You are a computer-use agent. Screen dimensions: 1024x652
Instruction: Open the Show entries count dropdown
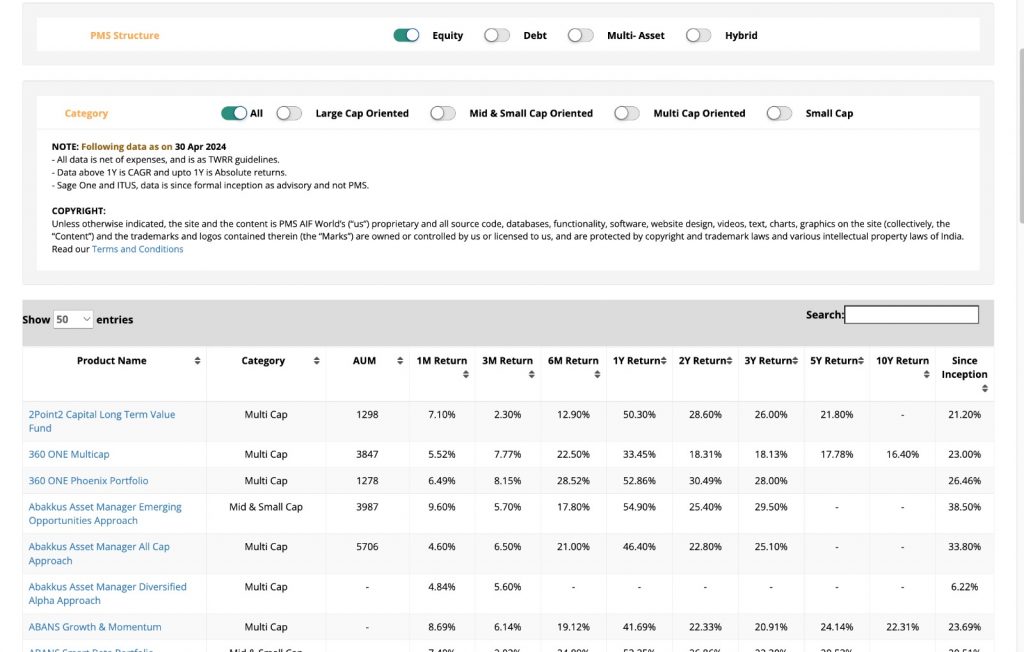(73, 319)
